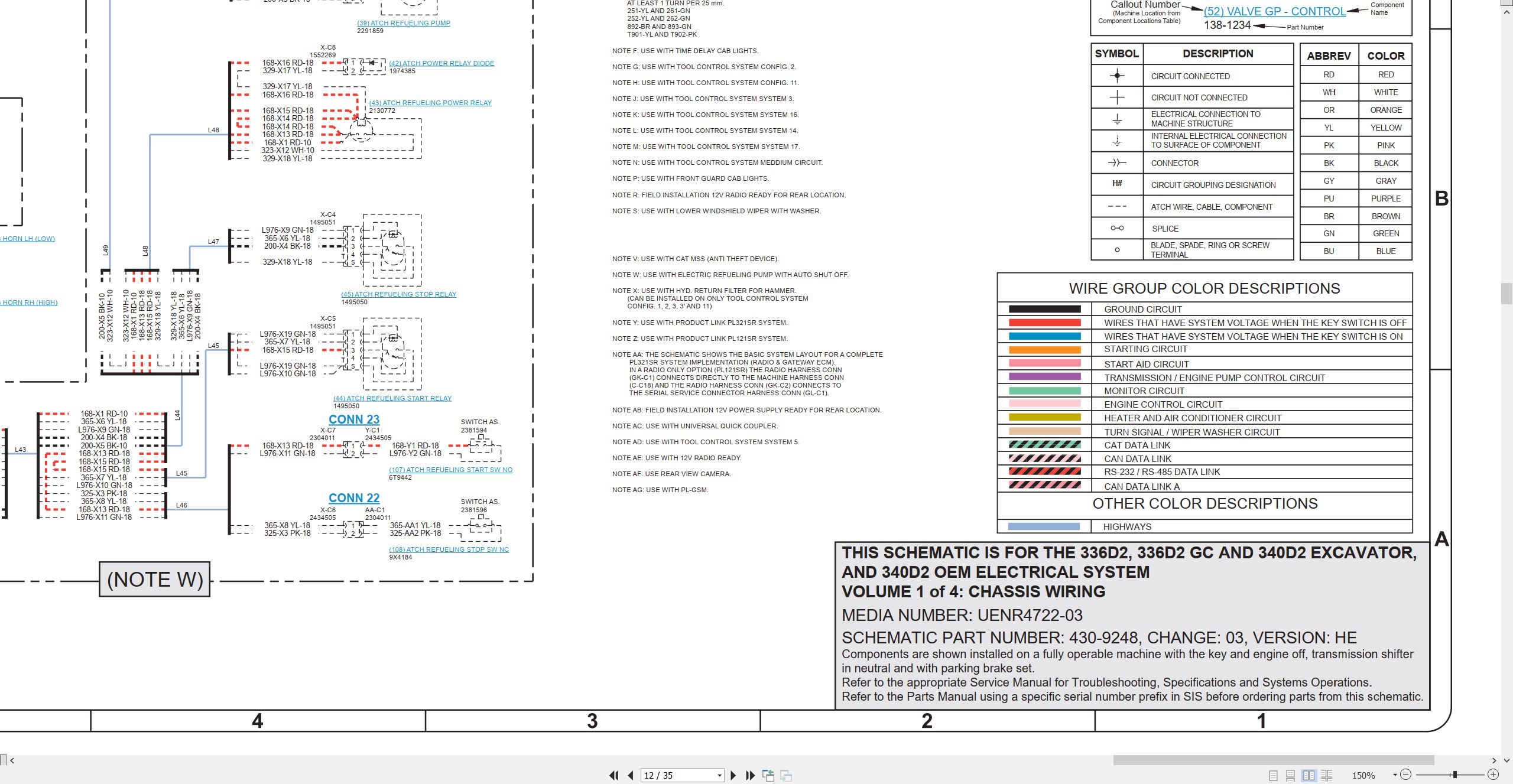Click the OTHER COLOR DESCRIPTIONS heading
The image size is (1513, 784).
pos(1205,503)
